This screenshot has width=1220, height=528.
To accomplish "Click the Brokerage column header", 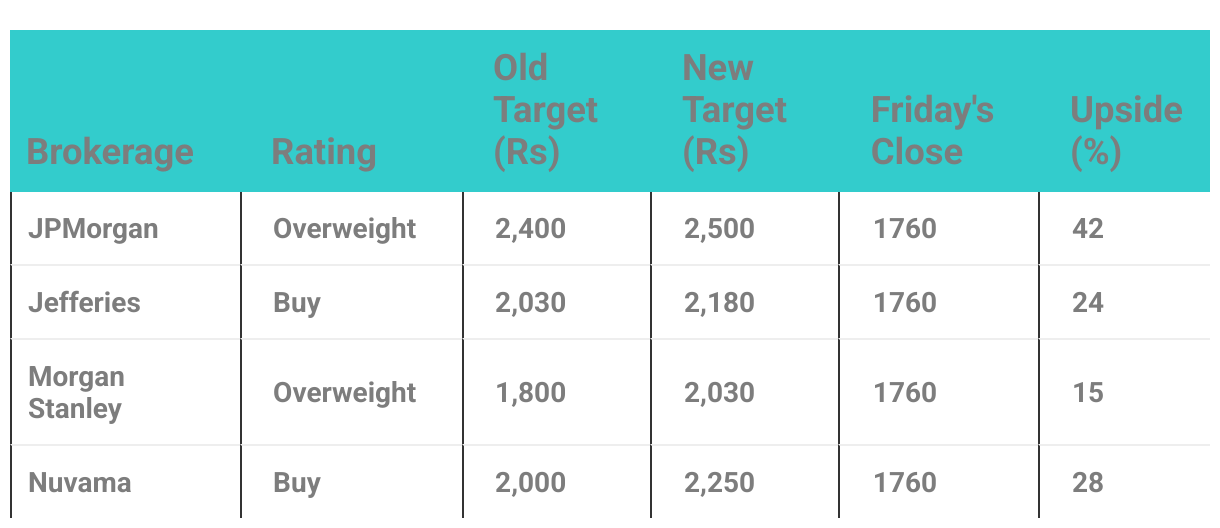I will [110, 152].
